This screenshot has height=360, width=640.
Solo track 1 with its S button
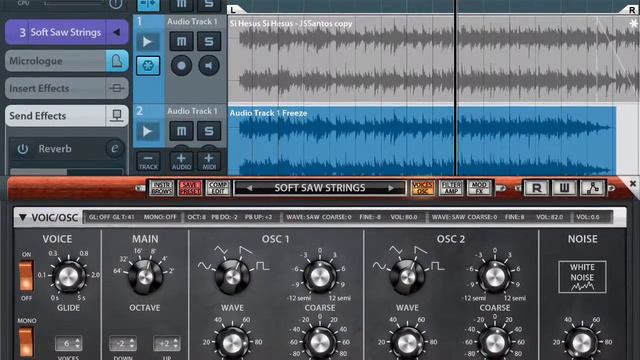209,41
